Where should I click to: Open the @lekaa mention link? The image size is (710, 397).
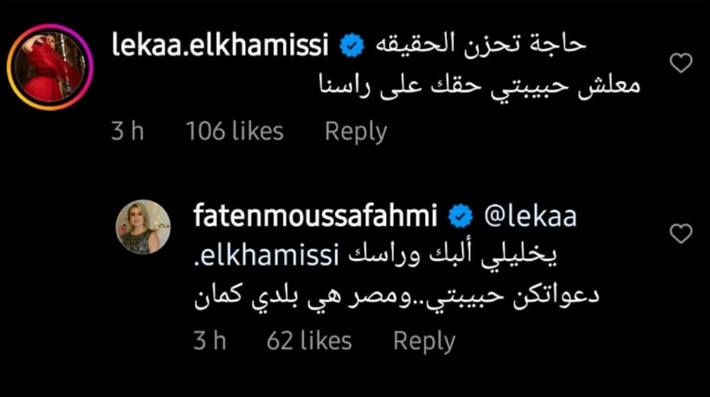pyautogui.click(x=530, y=216)
